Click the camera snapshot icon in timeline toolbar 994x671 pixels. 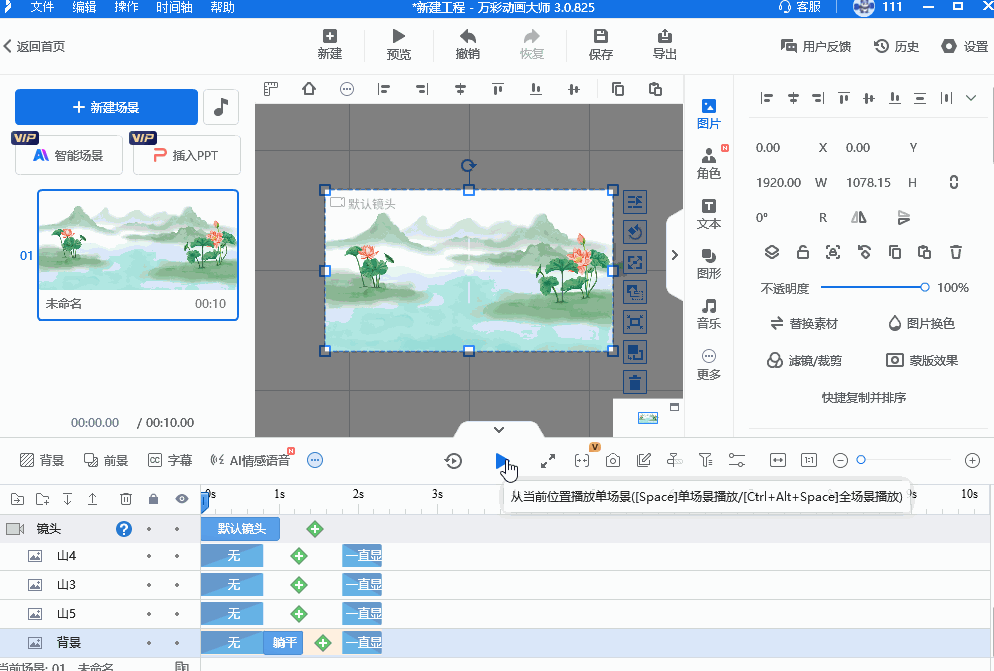point(613,460)
